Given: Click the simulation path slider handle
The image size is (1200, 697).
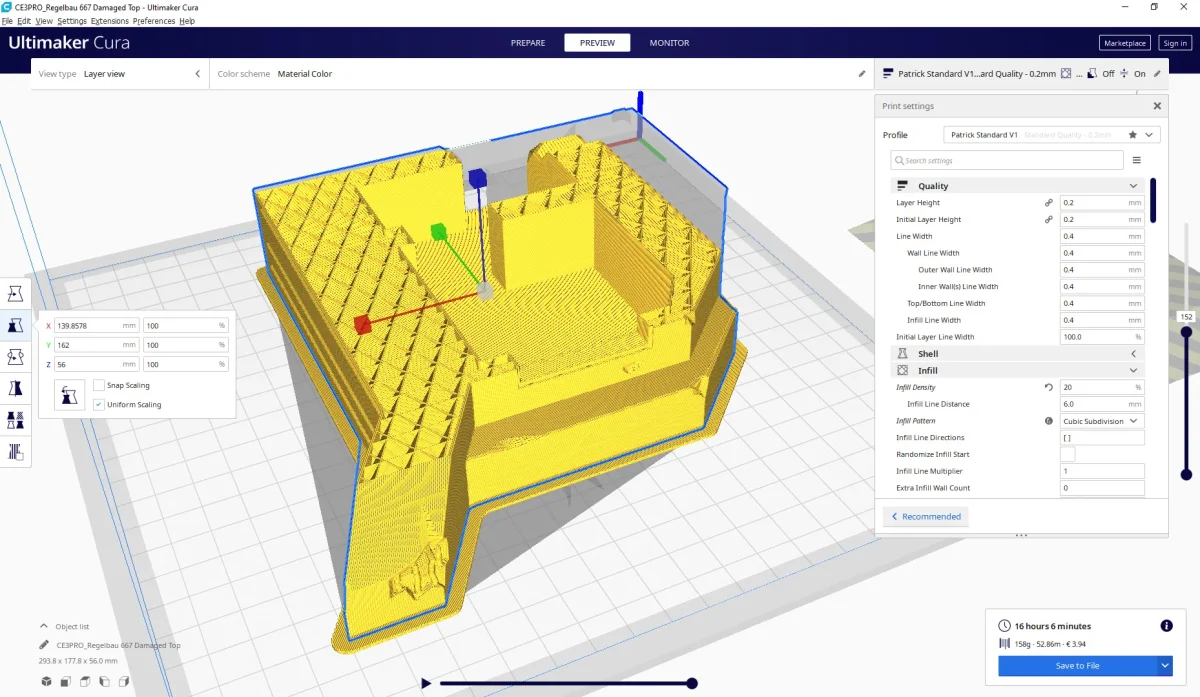Looking at the screenshot, I should [x=691, y=683].
